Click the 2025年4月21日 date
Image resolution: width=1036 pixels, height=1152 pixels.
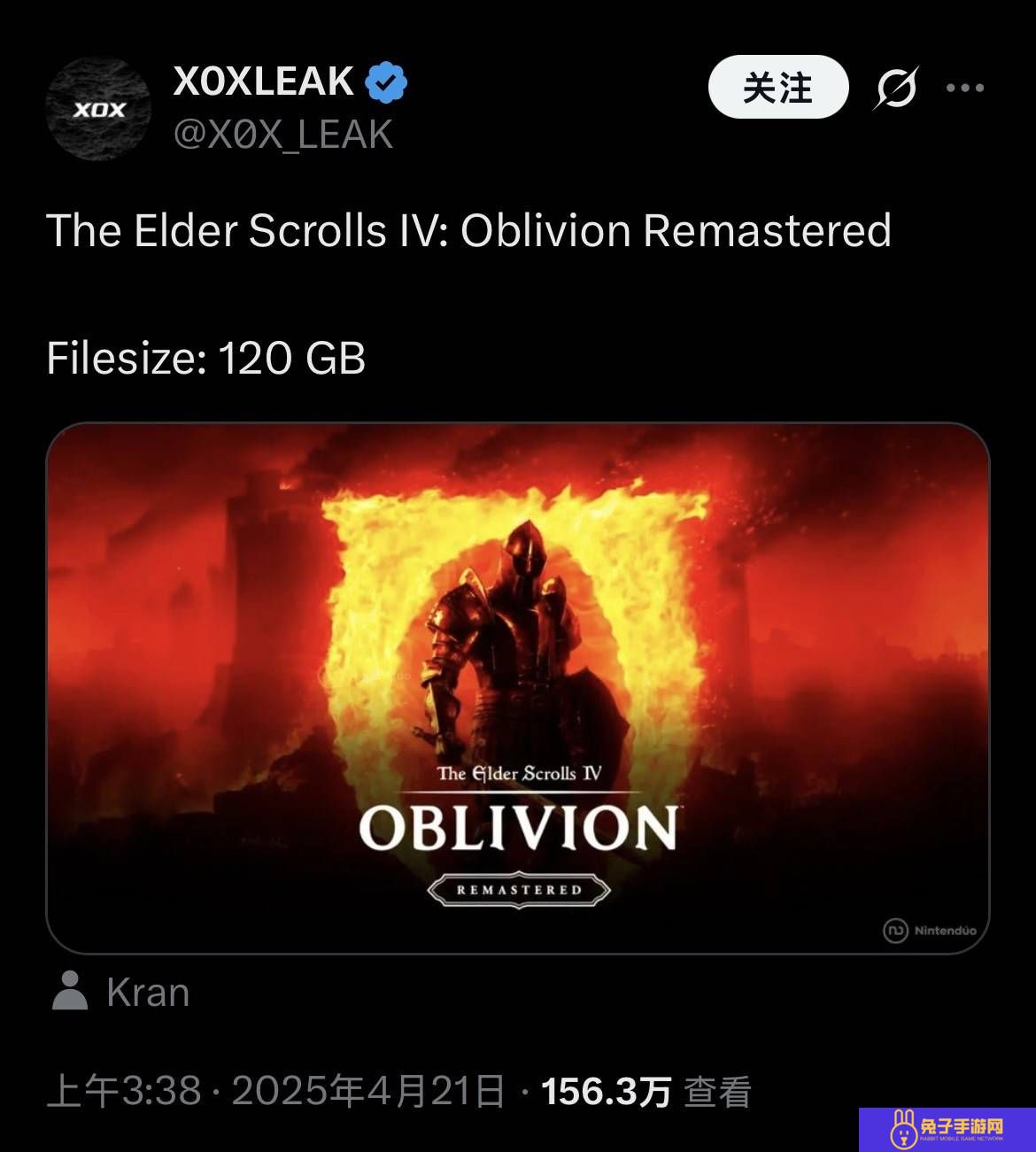point(368,1091)
